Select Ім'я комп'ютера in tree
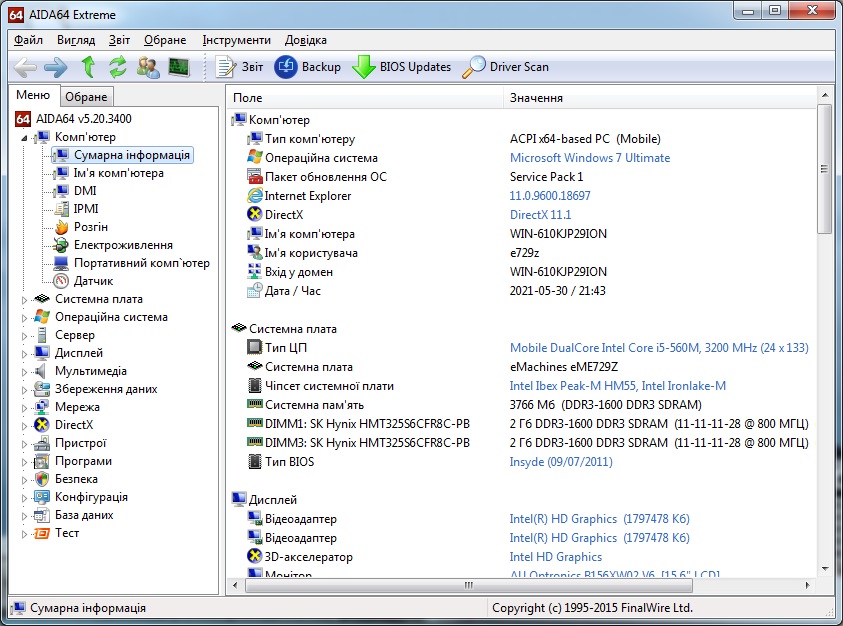 pos(118,173)
